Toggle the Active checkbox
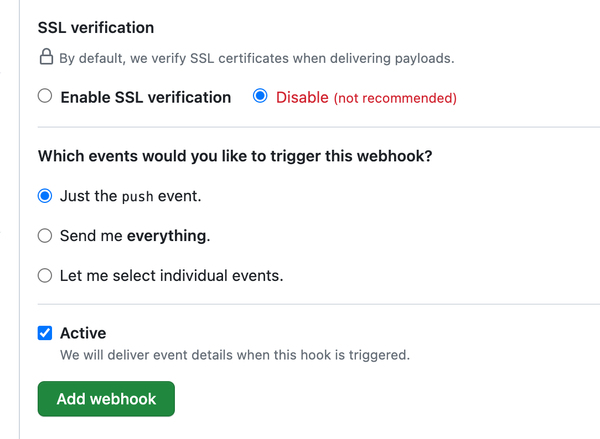600x439 pixels. click(x=45, y=333)
